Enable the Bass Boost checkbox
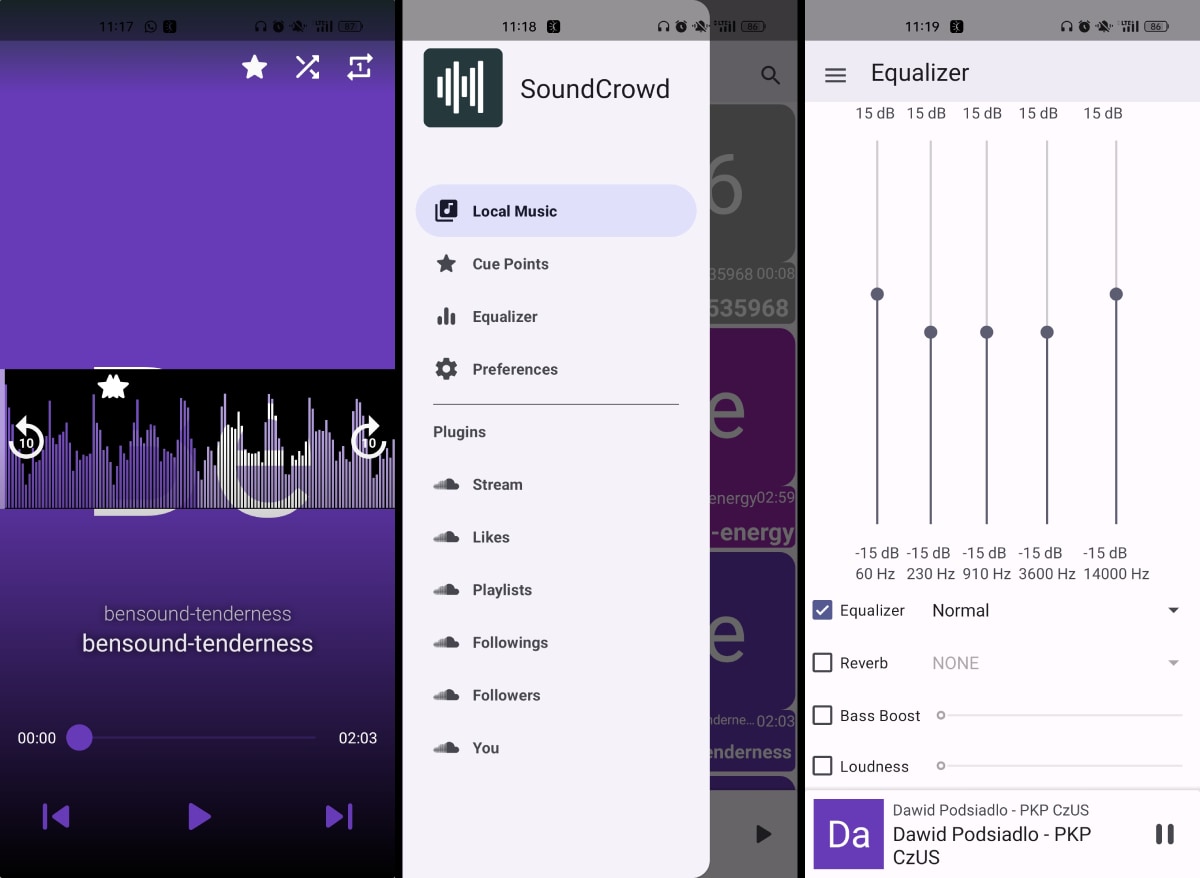 point(822,715)
